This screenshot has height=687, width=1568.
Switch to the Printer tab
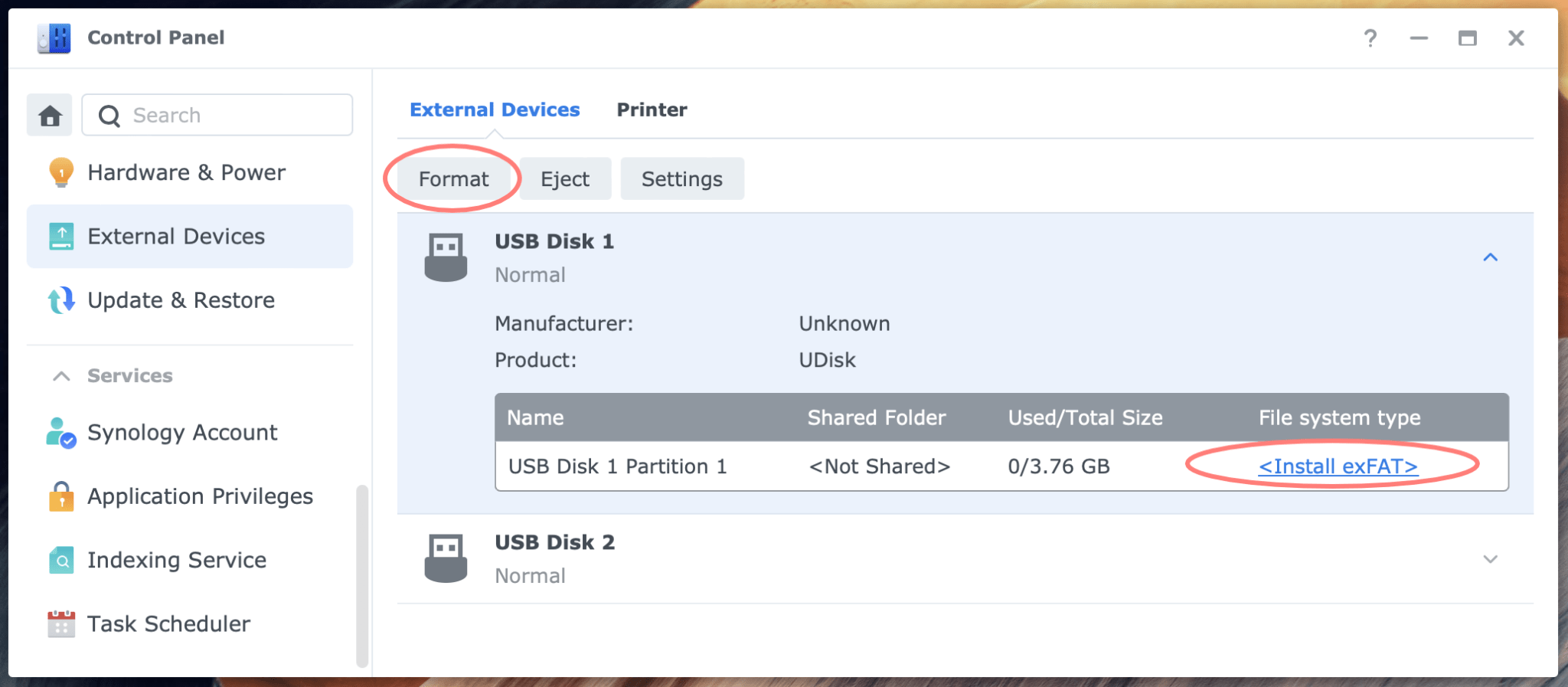(x=652, y=110)
